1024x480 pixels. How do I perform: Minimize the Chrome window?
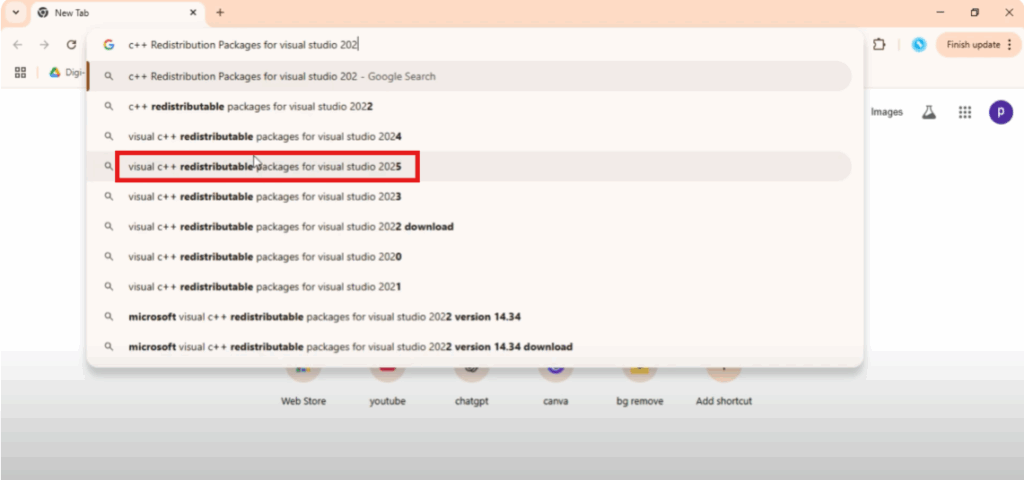[940, 12]
